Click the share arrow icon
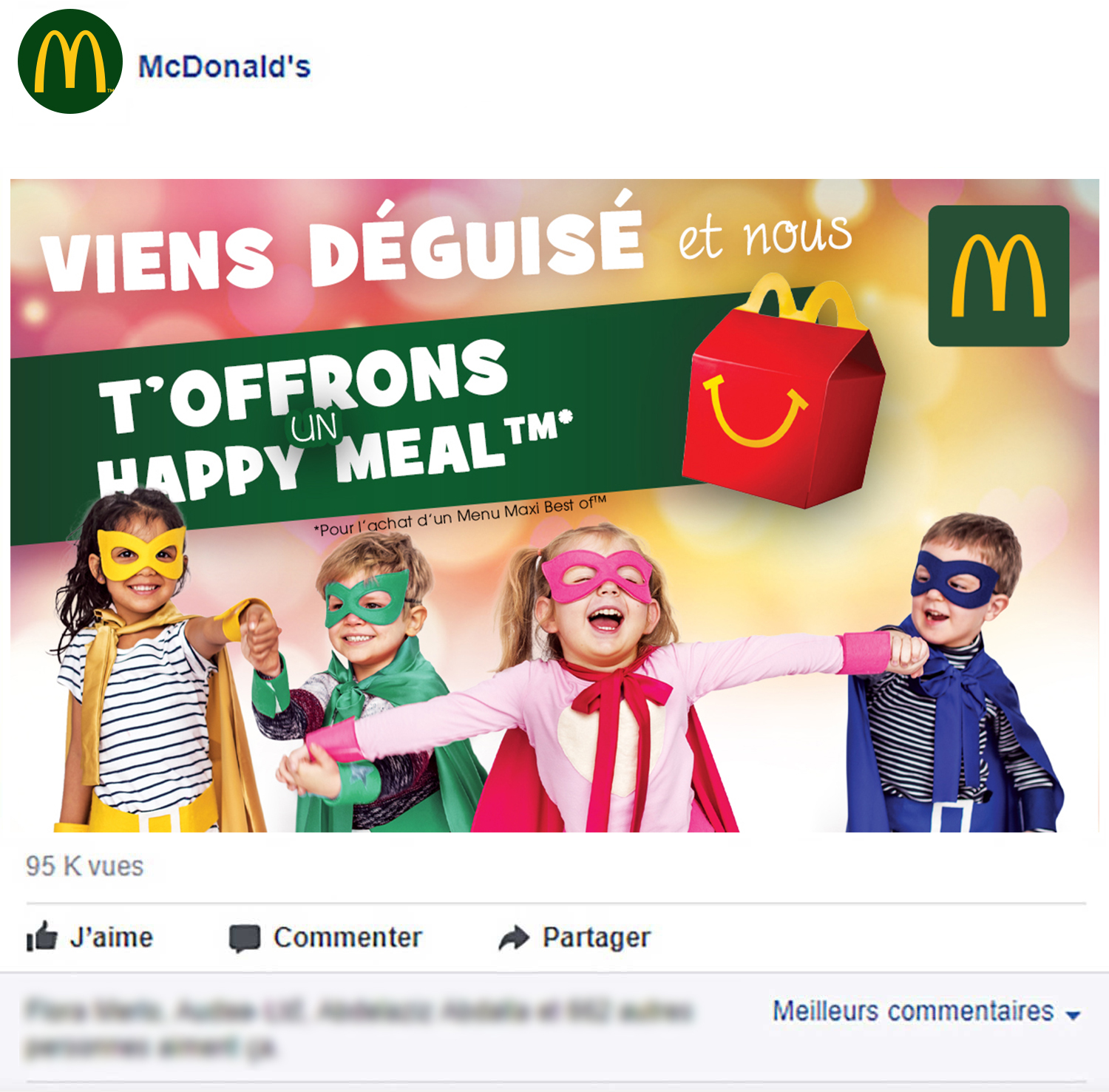The height and width of the screenshot is (1092, 1109). (514, 937)
